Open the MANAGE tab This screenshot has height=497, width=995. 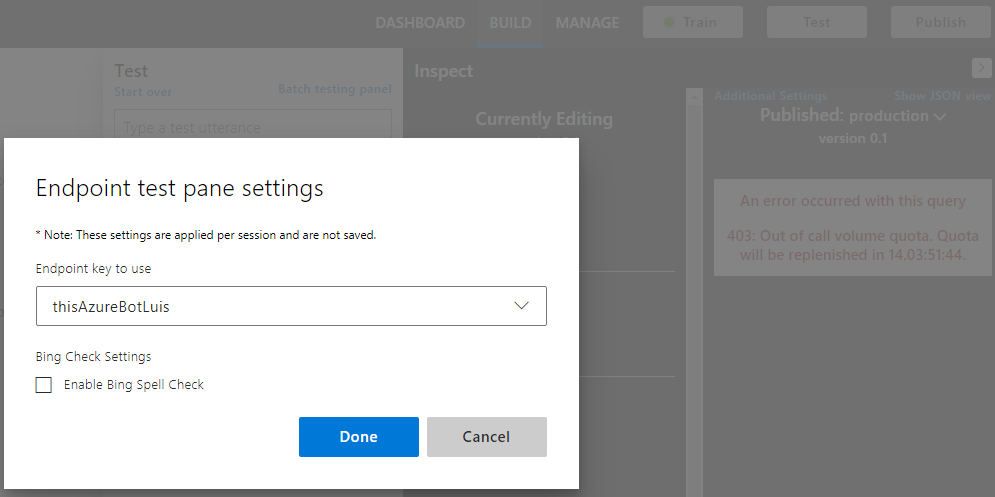pyautogui.click(x=588, y=23)
